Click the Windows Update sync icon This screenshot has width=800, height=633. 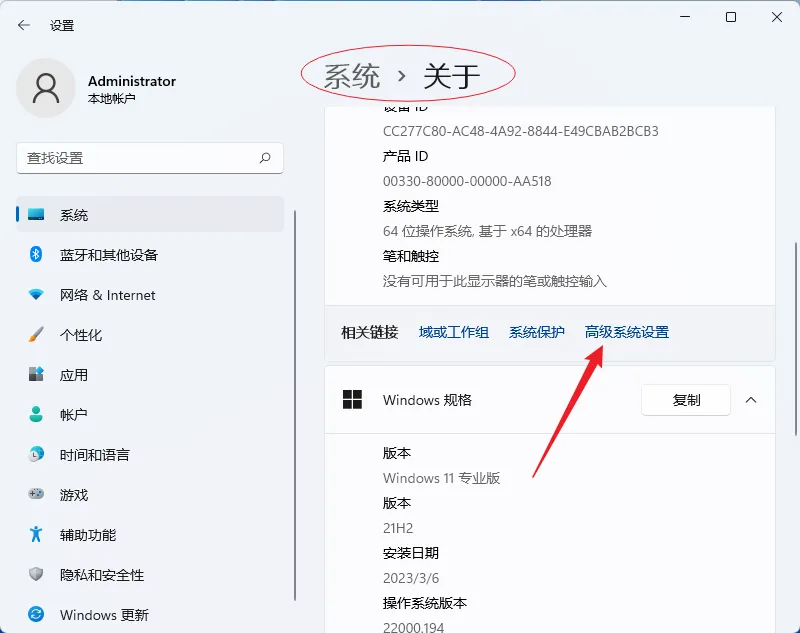[x=36, y=614]
